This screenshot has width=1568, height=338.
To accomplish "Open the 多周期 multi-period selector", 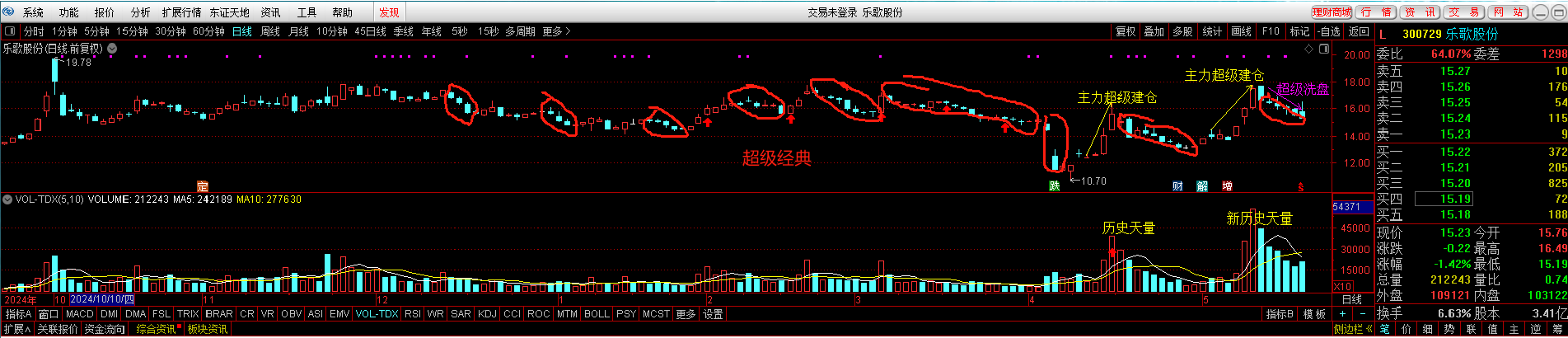I will point(521,31).
